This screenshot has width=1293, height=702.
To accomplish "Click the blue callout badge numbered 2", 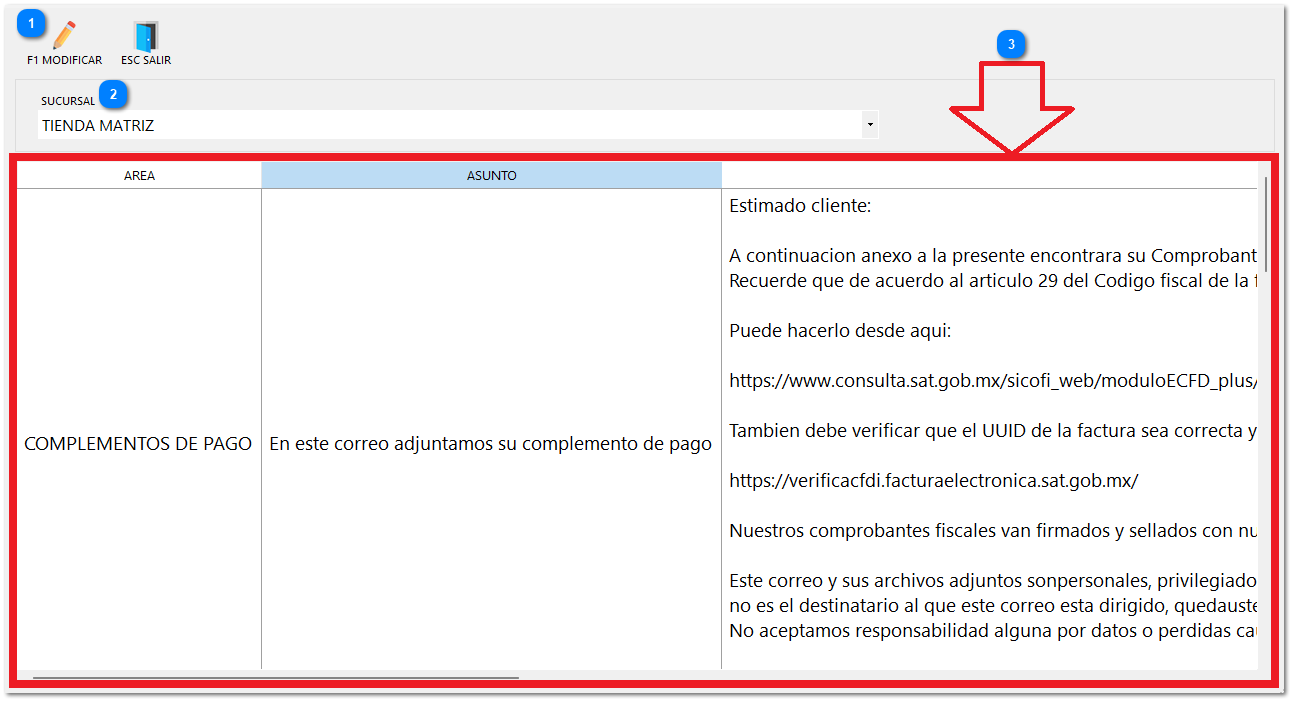I will point(114,94).
